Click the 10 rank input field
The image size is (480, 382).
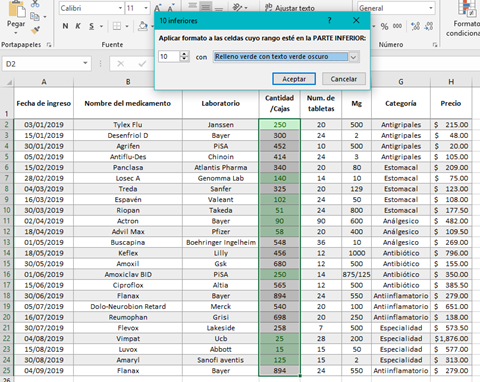tap(169, 57)
